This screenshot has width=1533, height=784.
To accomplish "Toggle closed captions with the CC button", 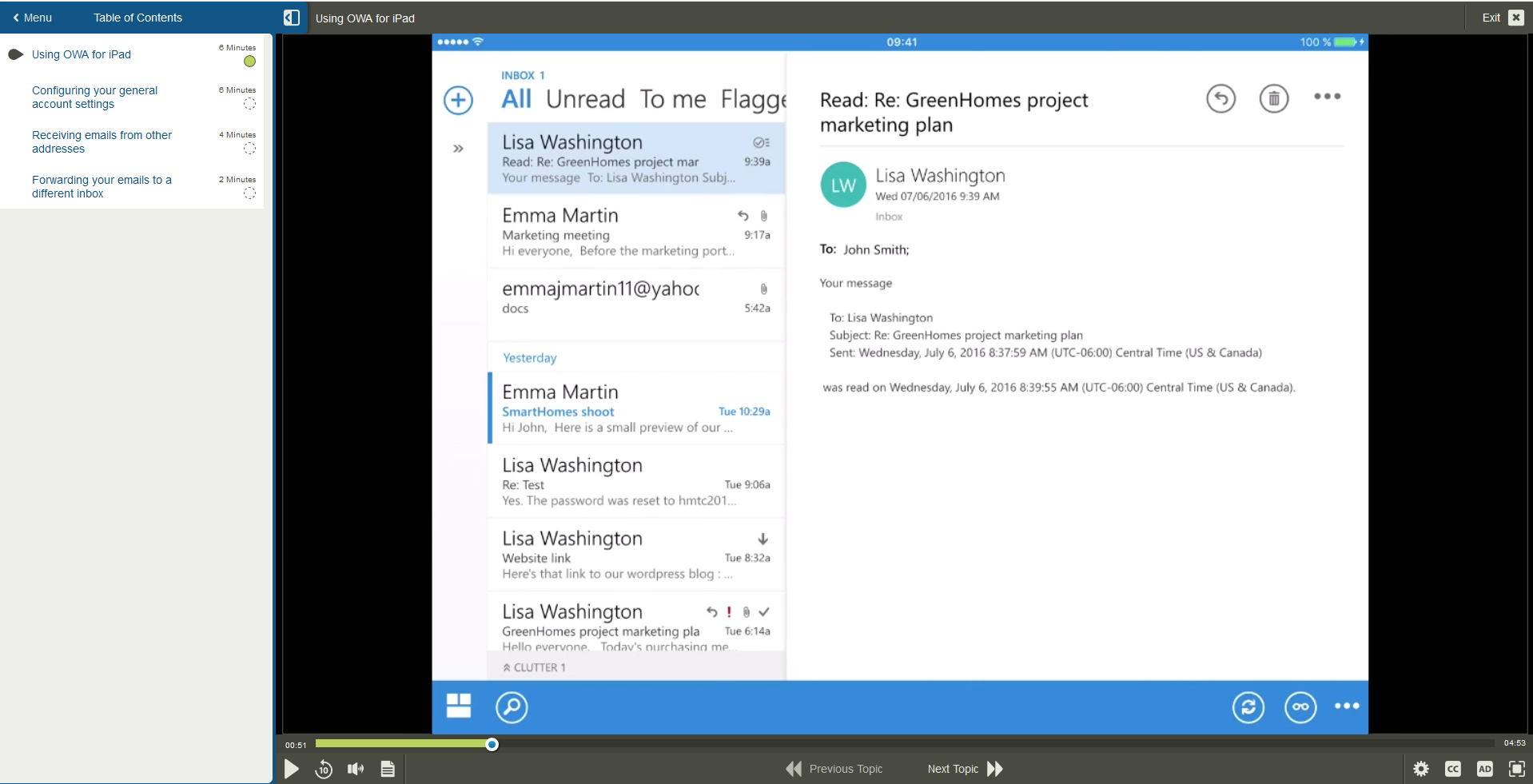I will [1454, 769].
